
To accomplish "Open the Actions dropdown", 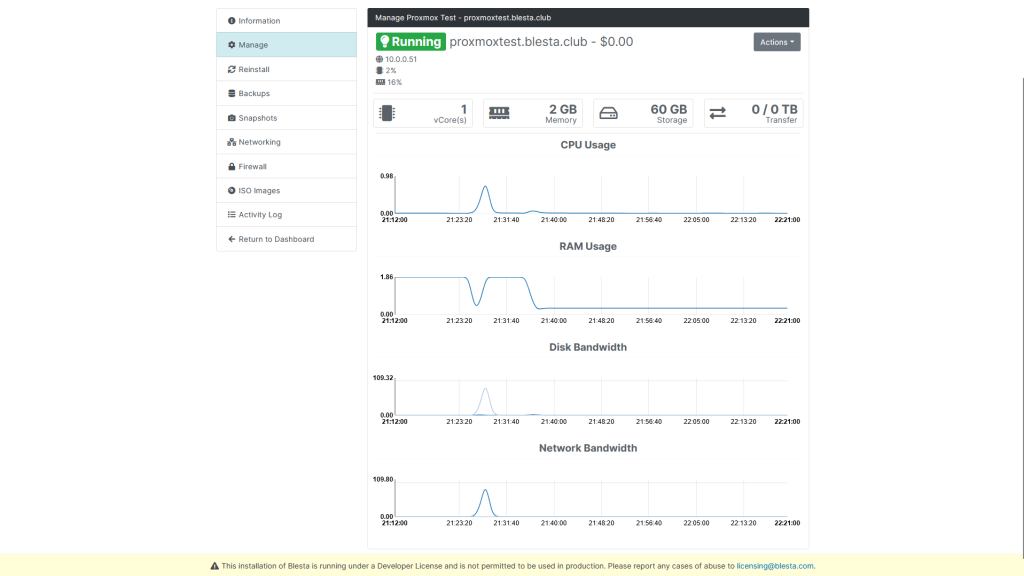I will tap(776, 42).
